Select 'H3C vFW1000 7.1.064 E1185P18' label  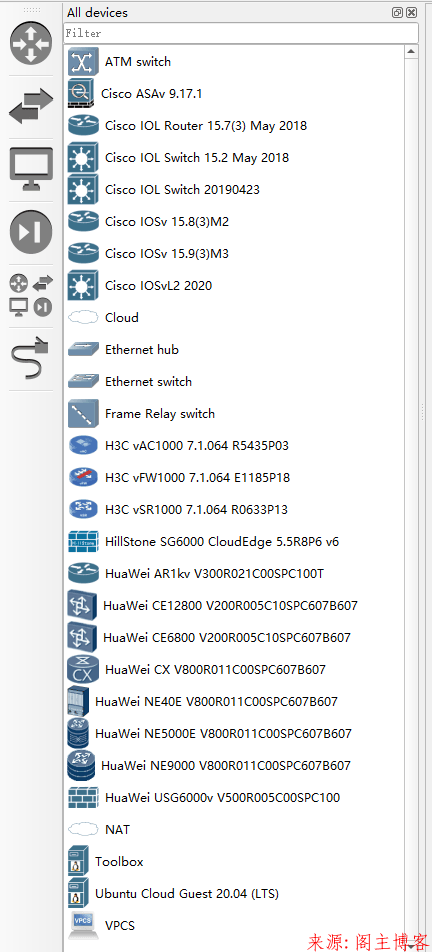[x=197, y=478]
